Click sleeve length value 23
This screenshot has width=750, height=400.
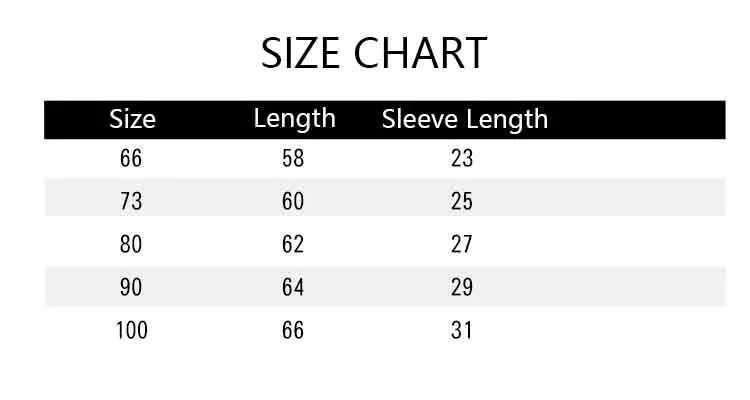tap(462, 158)
